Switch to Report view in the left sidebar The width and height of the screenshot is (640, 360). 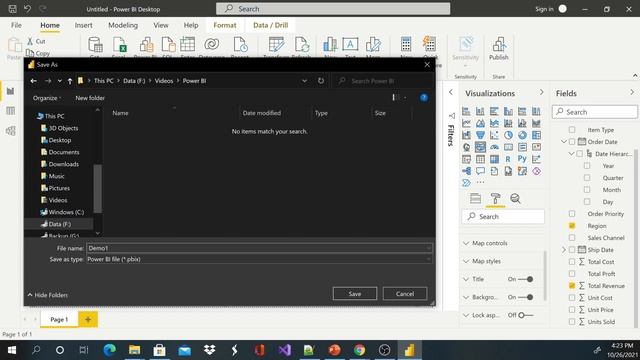click(x=11, y=91)
